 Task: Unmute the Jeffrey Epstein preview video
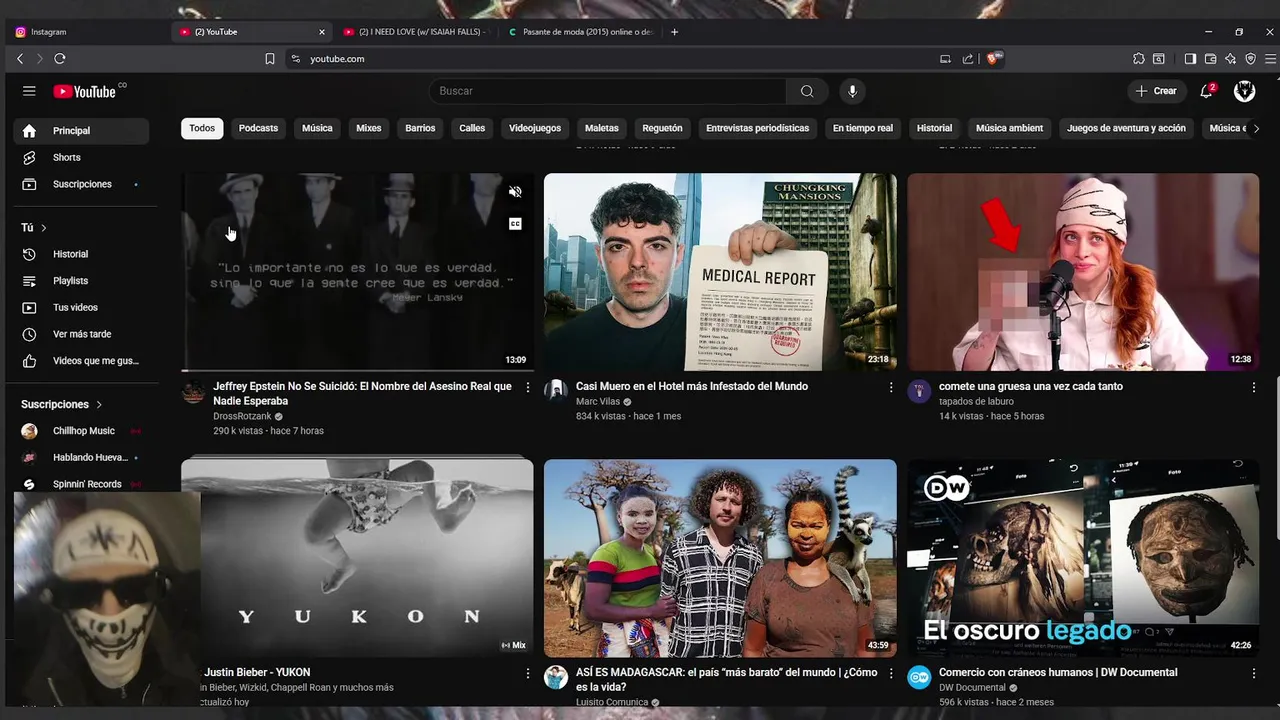click(x=515, y=192)
